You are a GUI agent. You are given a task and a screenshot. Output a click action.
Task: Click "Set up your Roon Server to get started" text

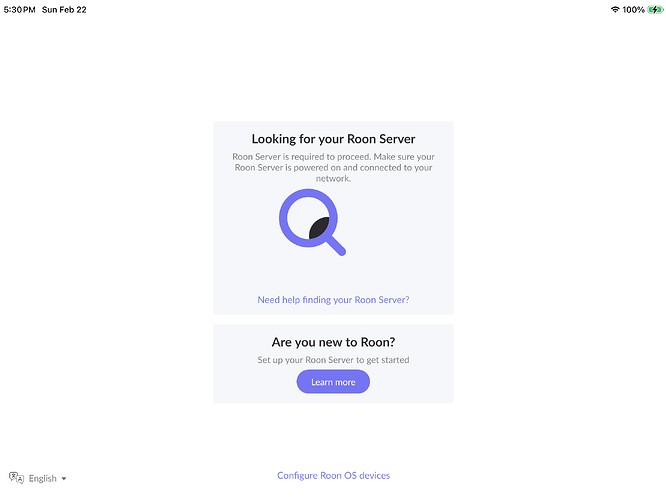point(333,360)
